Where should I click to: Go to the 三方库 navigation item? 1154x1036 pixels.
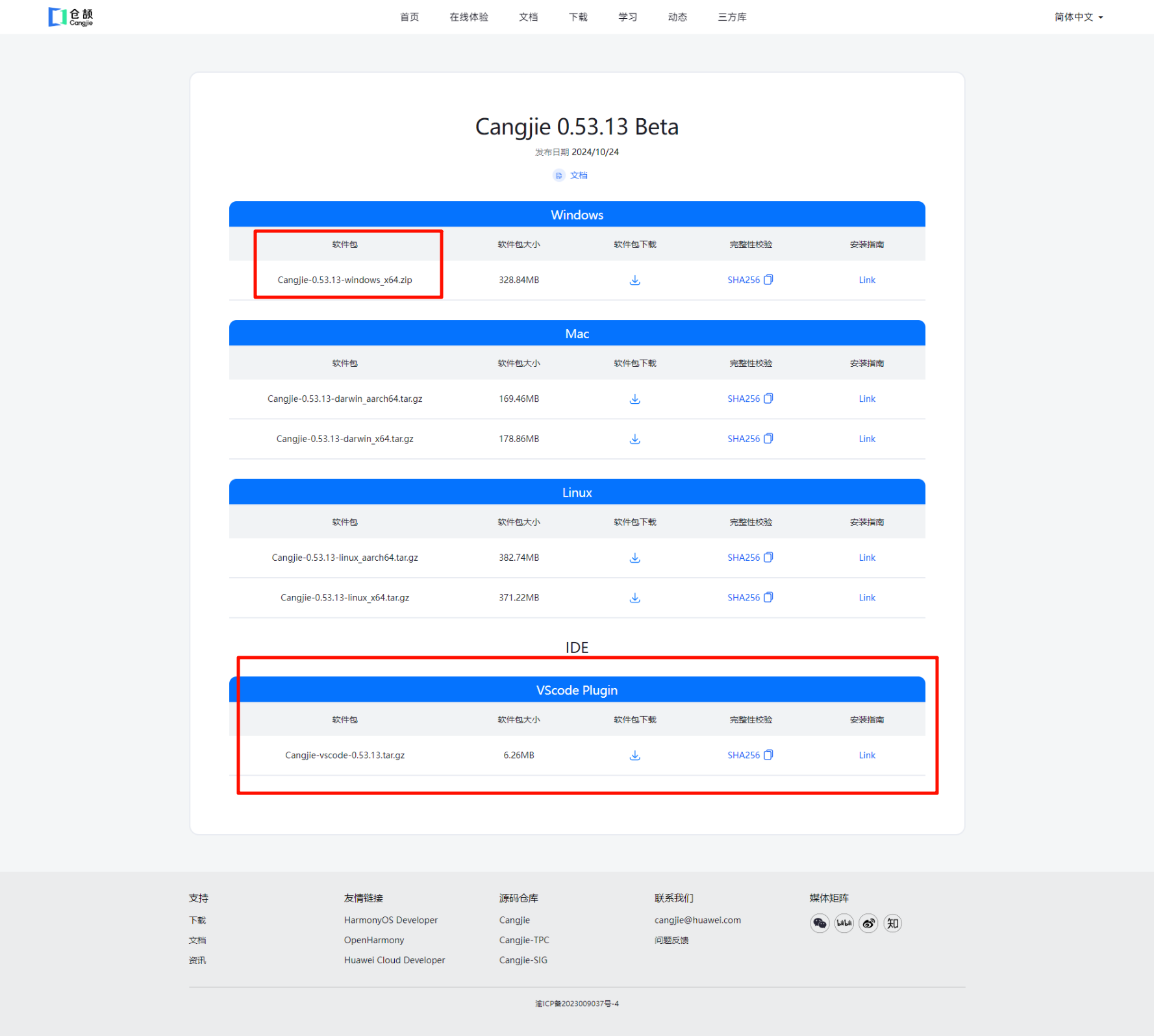732,18
